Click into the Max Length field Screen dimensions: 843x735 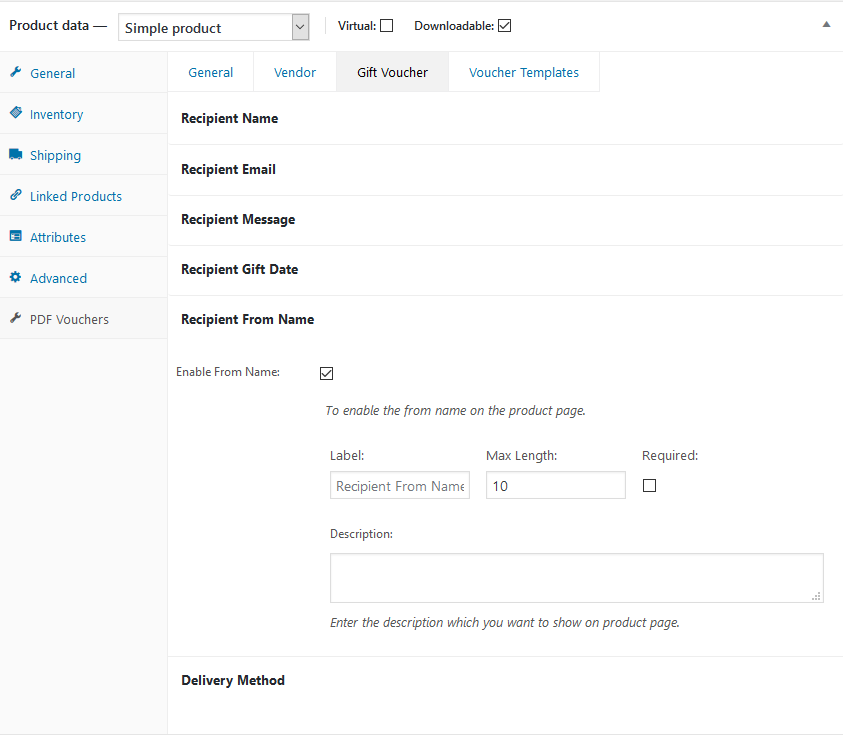555,486
